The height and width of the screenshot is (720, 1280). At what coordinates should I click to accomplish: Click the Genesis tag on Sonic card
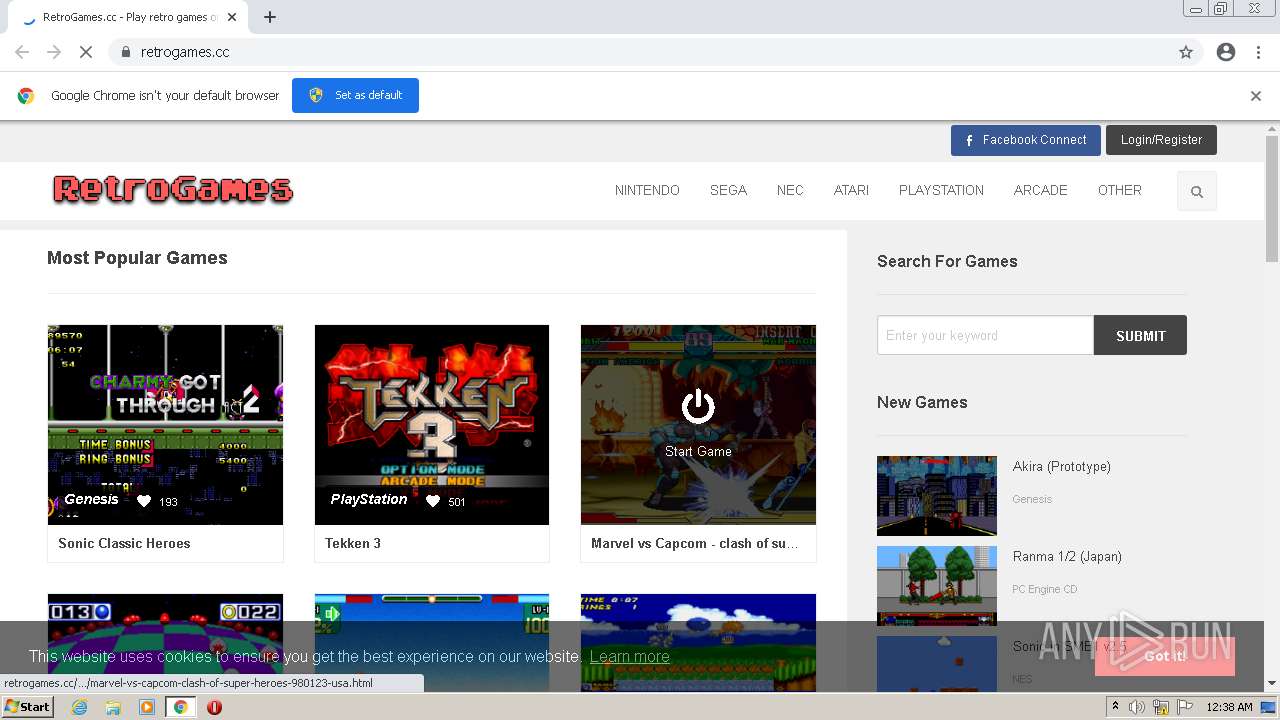(91, 499)
